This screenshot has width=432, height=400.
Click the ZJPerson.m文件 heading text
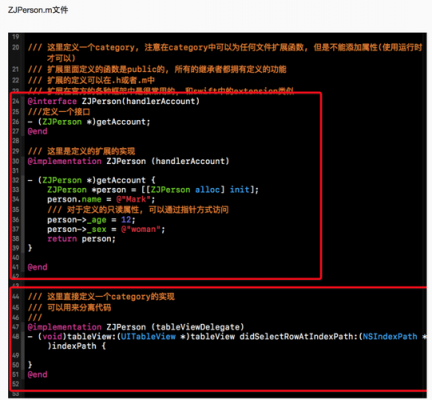coord(38,10)
